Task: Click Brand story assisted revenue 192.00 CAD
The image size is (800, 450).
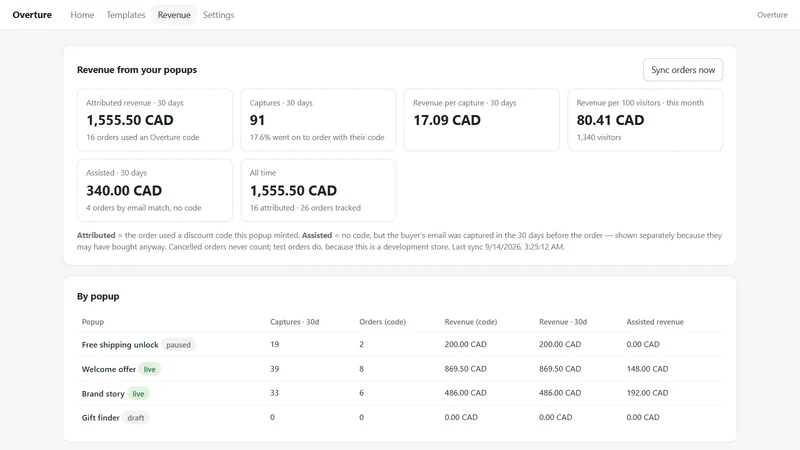Action: (647, 393)
